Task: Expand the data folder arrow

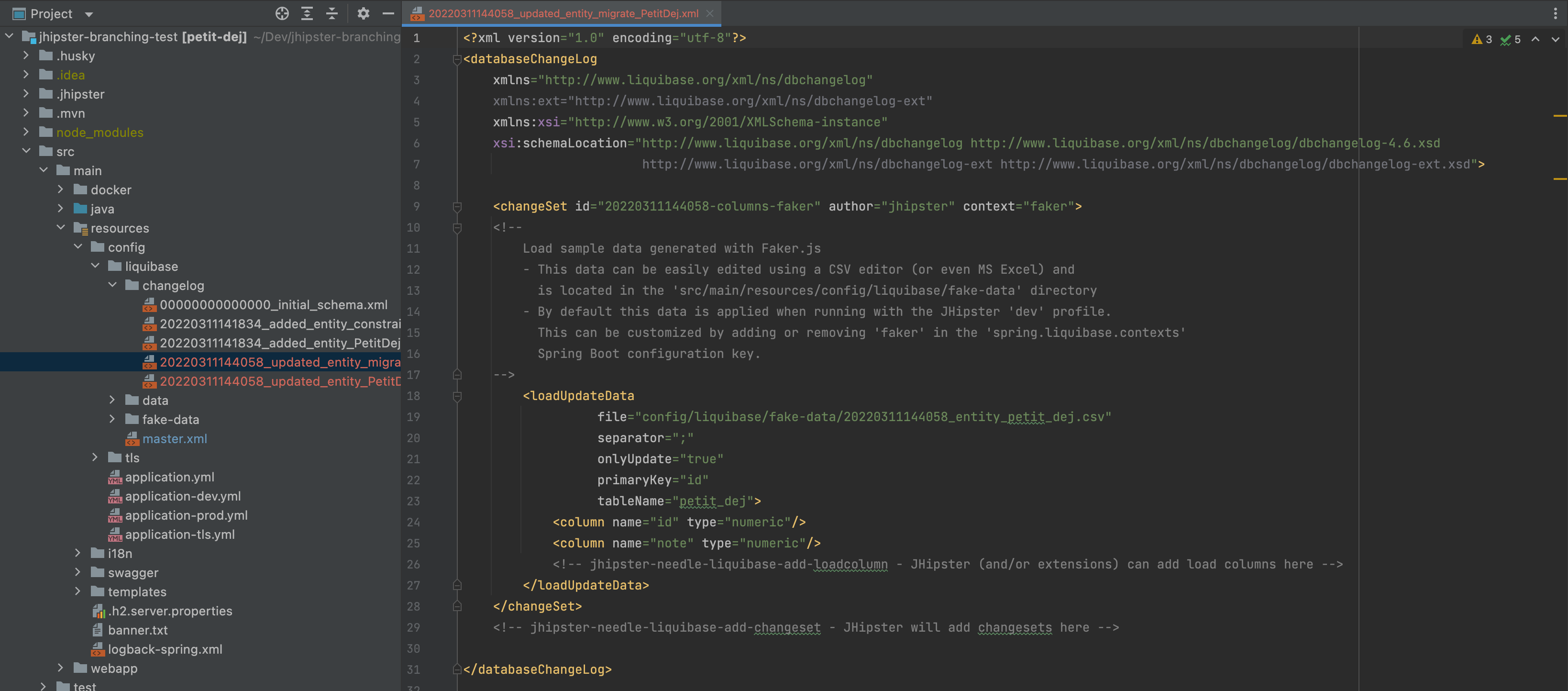Action: click(x=112, y=400)
